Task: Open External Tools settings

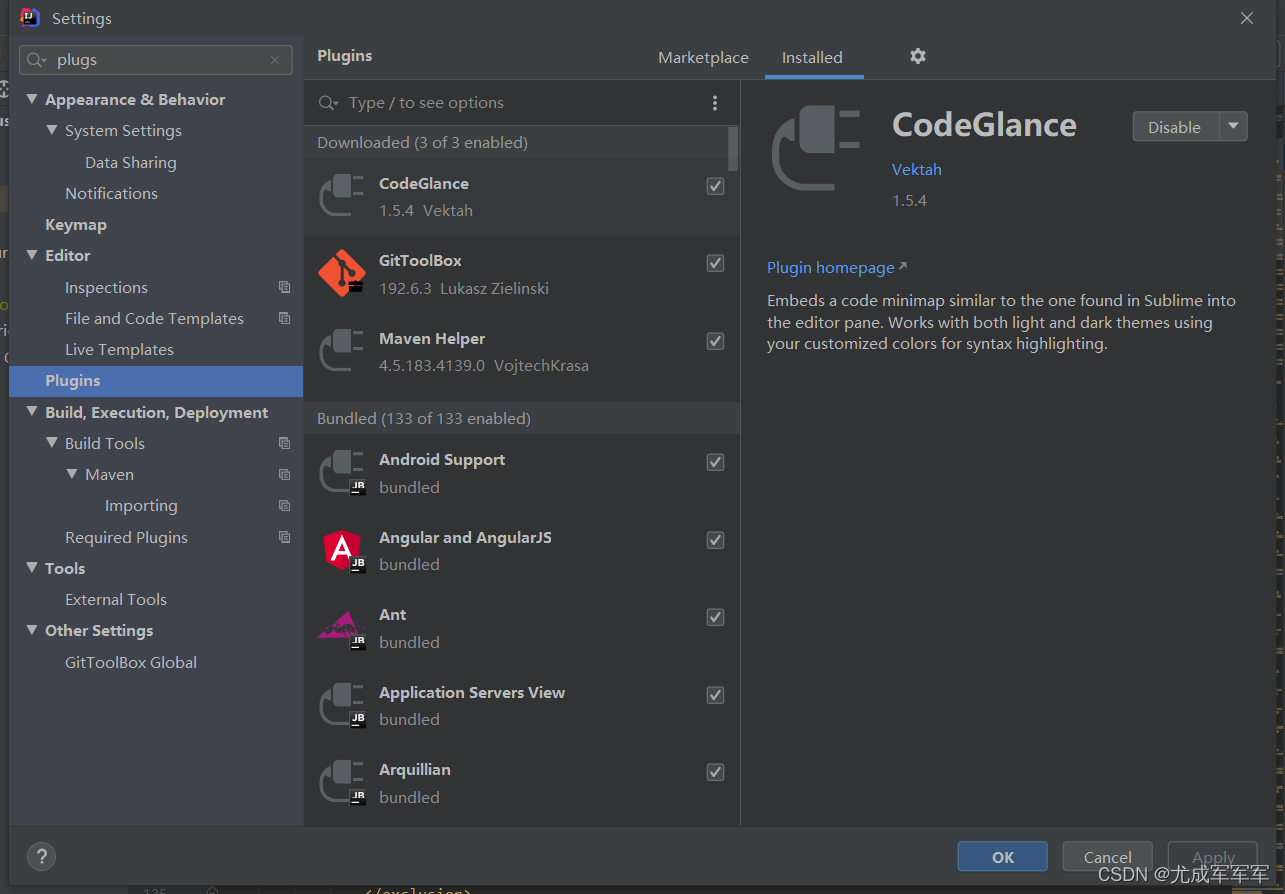Action: tap(116, 600)
